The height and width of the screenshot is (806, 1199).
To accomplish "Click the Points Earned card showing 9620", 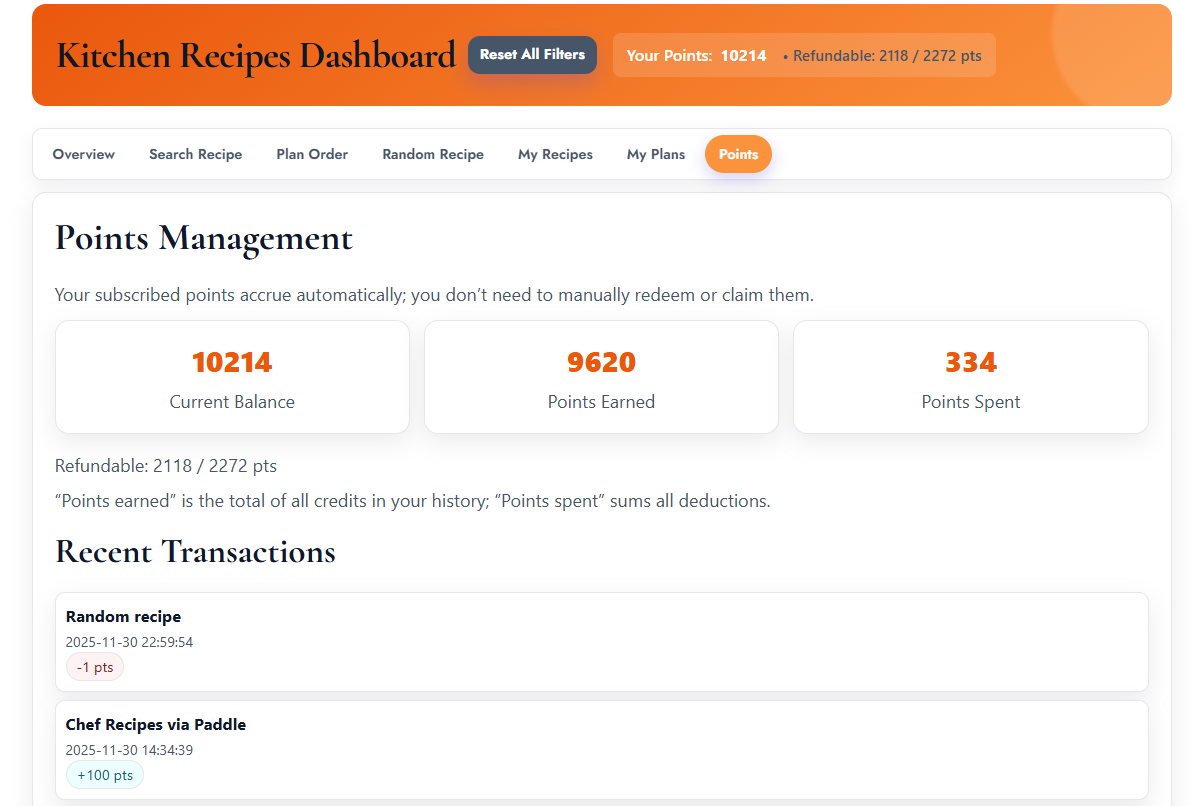I will click(x=601, y=377).
